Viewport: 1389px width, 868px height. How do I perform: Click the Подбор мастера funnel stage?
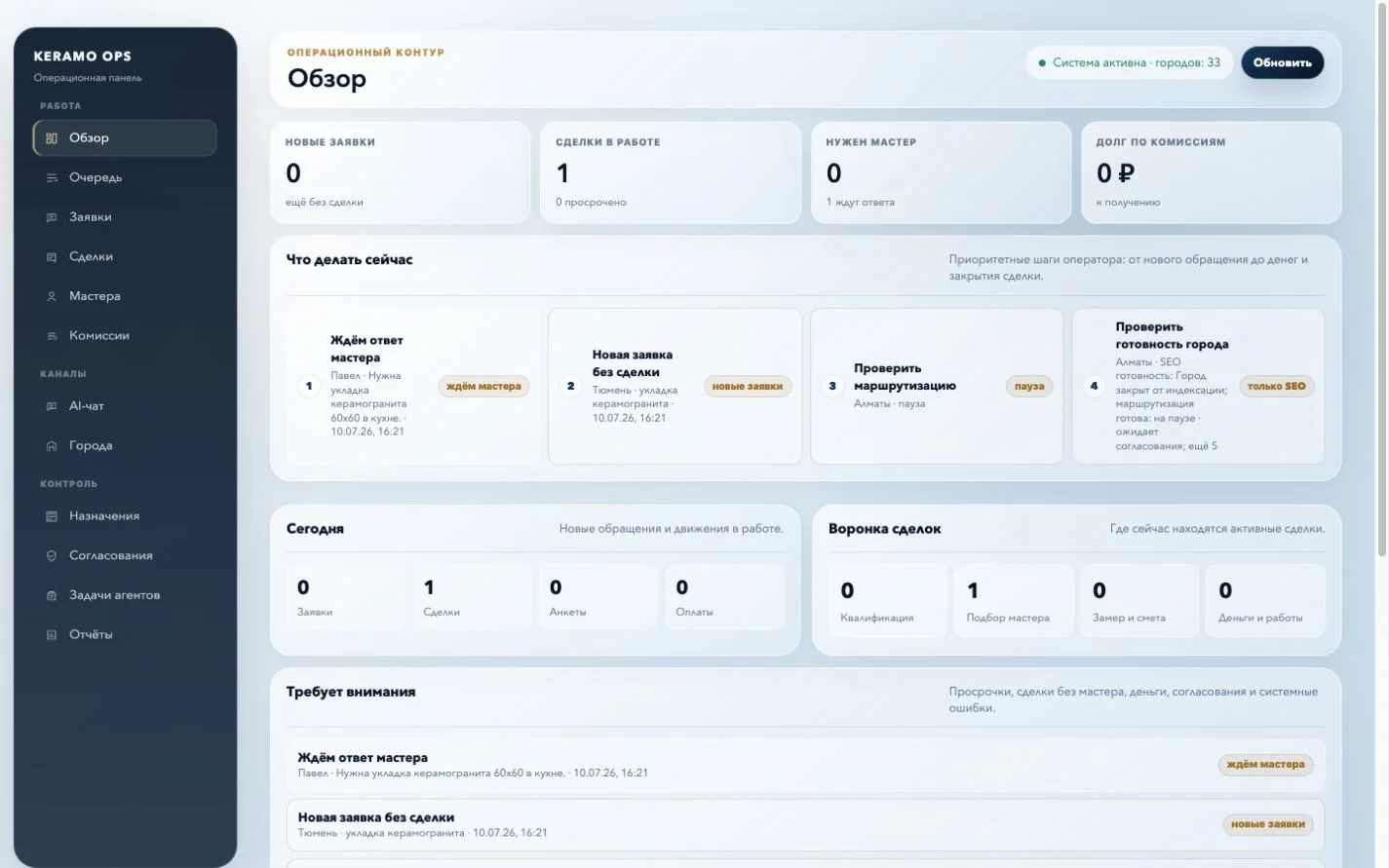[1014, 601]
